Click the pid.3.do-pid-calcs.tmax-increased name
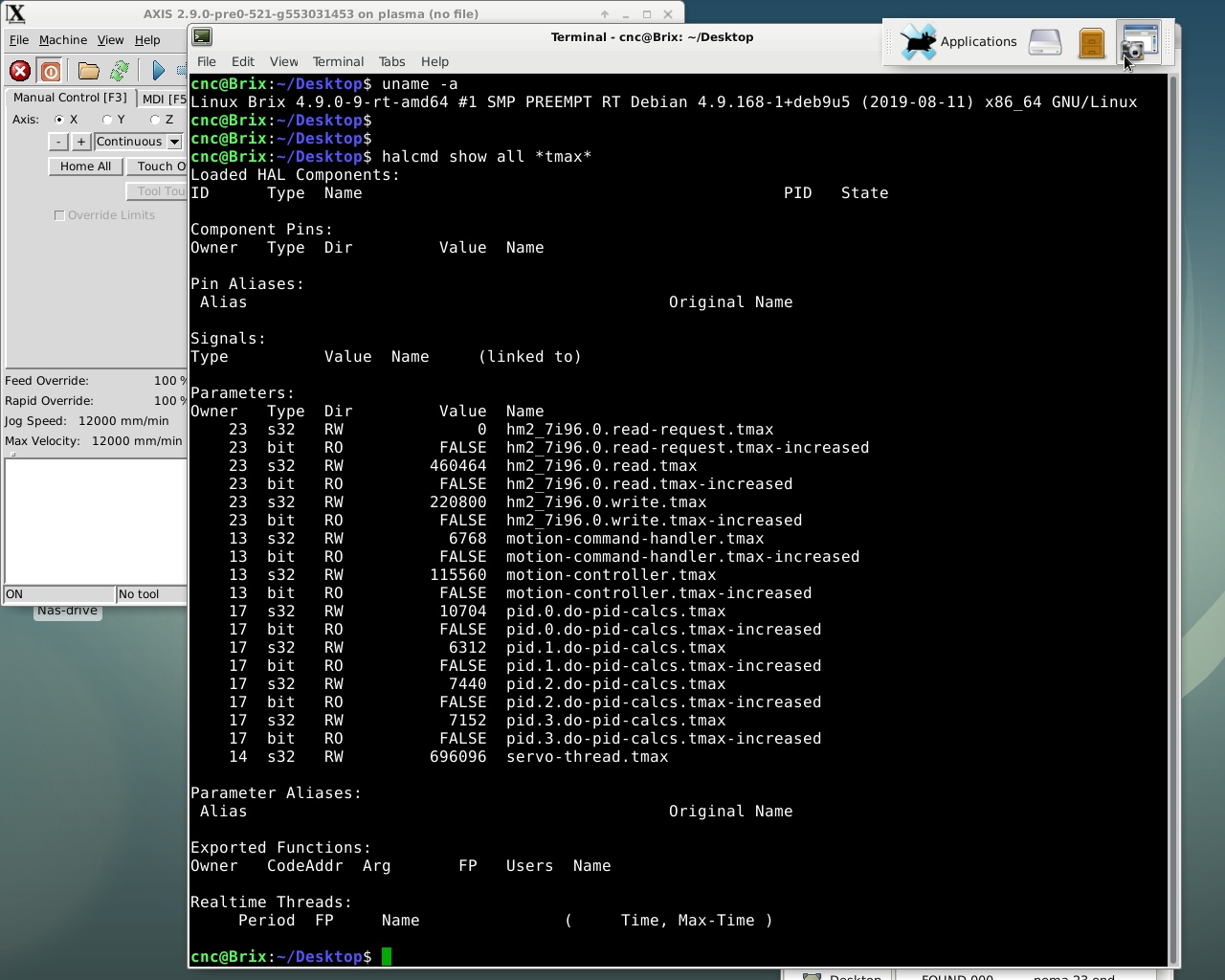 [x=664, y=739]
